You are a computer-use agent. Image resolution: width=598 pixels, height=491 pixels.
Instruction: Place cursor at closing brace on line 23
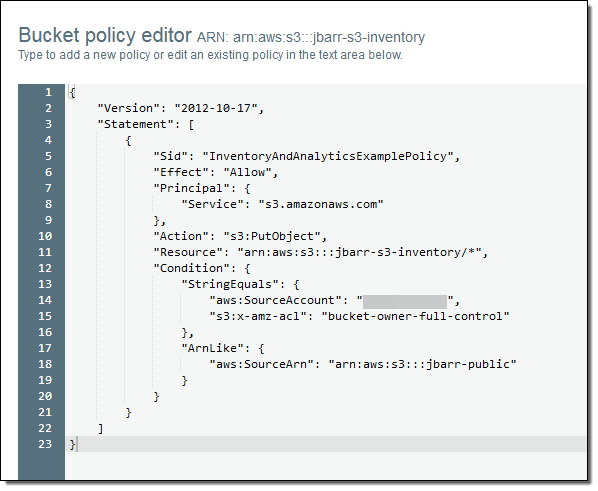click(x=72, y=444)
